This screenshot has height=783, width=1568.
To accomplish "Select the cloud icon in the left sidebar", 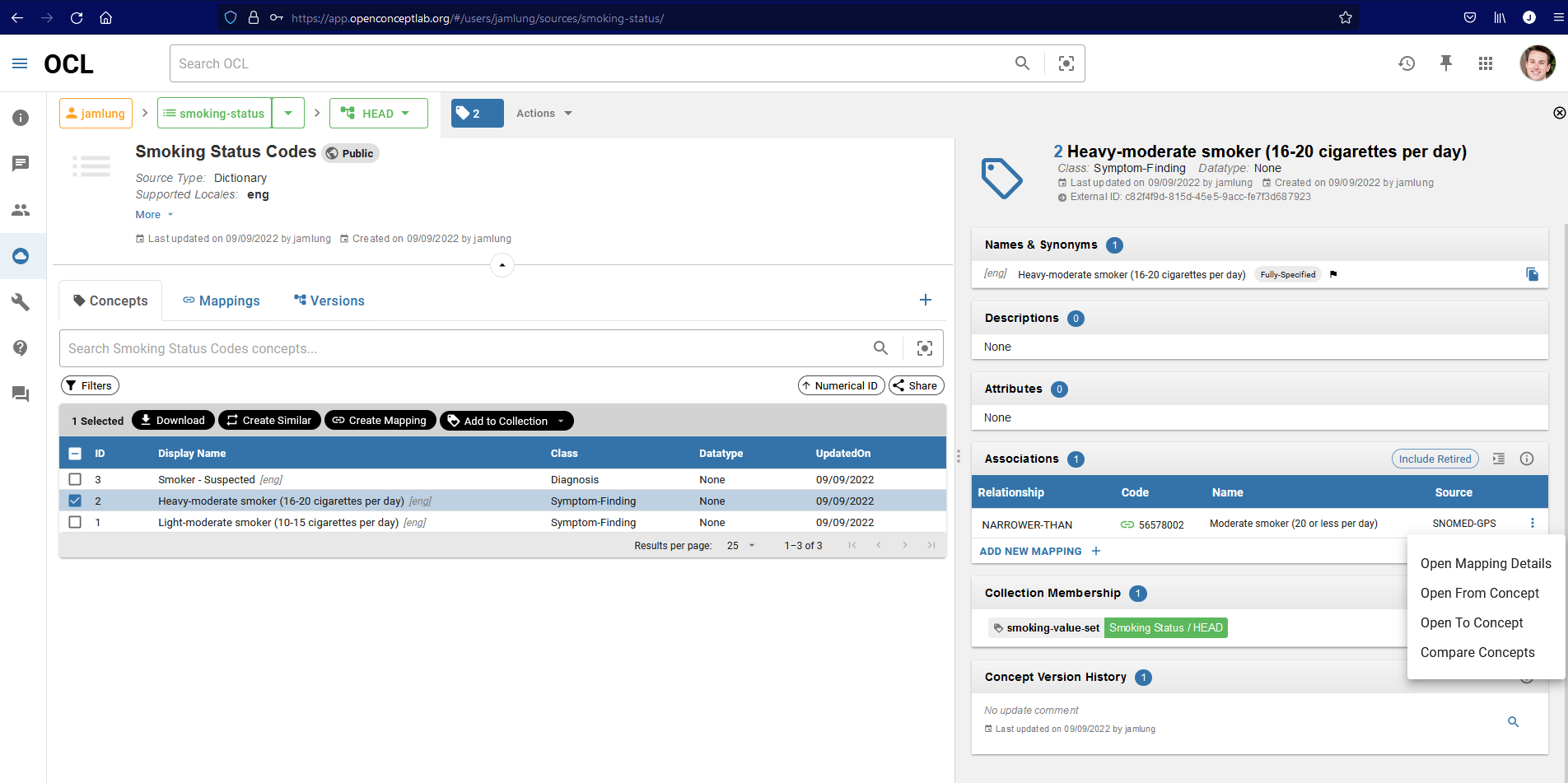I will 20,256.
